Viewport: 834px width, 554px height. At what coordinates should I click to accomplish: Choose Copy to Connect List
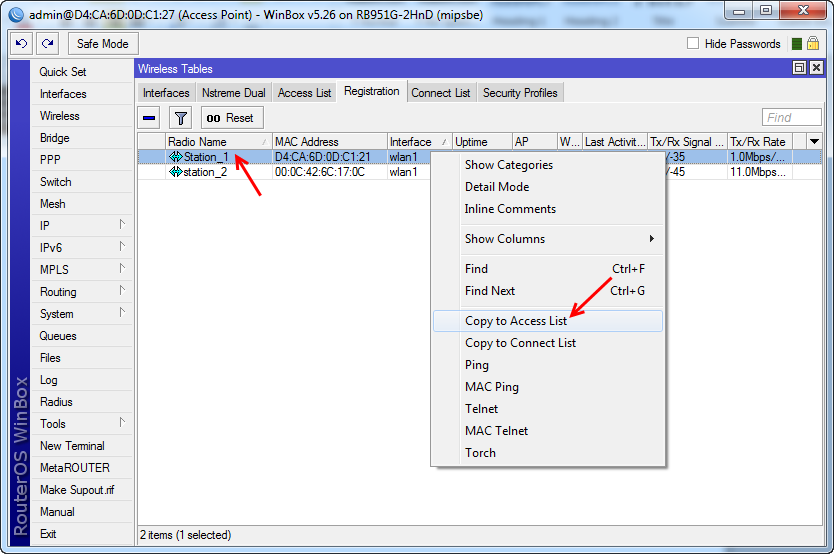[x=548, y=343]
